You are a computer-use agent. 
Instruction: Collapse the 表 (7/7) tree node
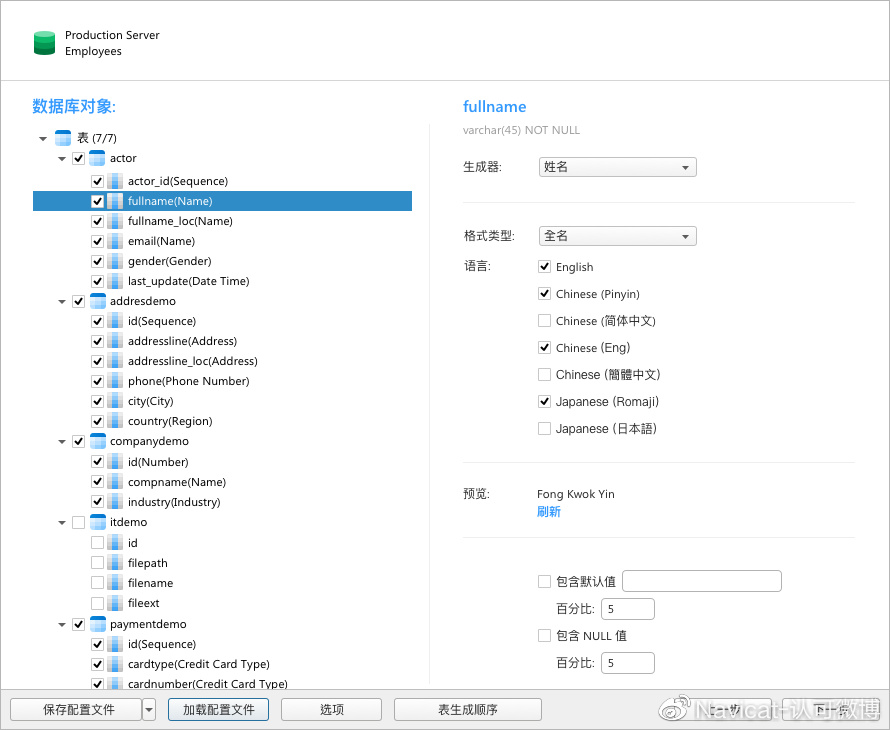(x=43, y=139)
